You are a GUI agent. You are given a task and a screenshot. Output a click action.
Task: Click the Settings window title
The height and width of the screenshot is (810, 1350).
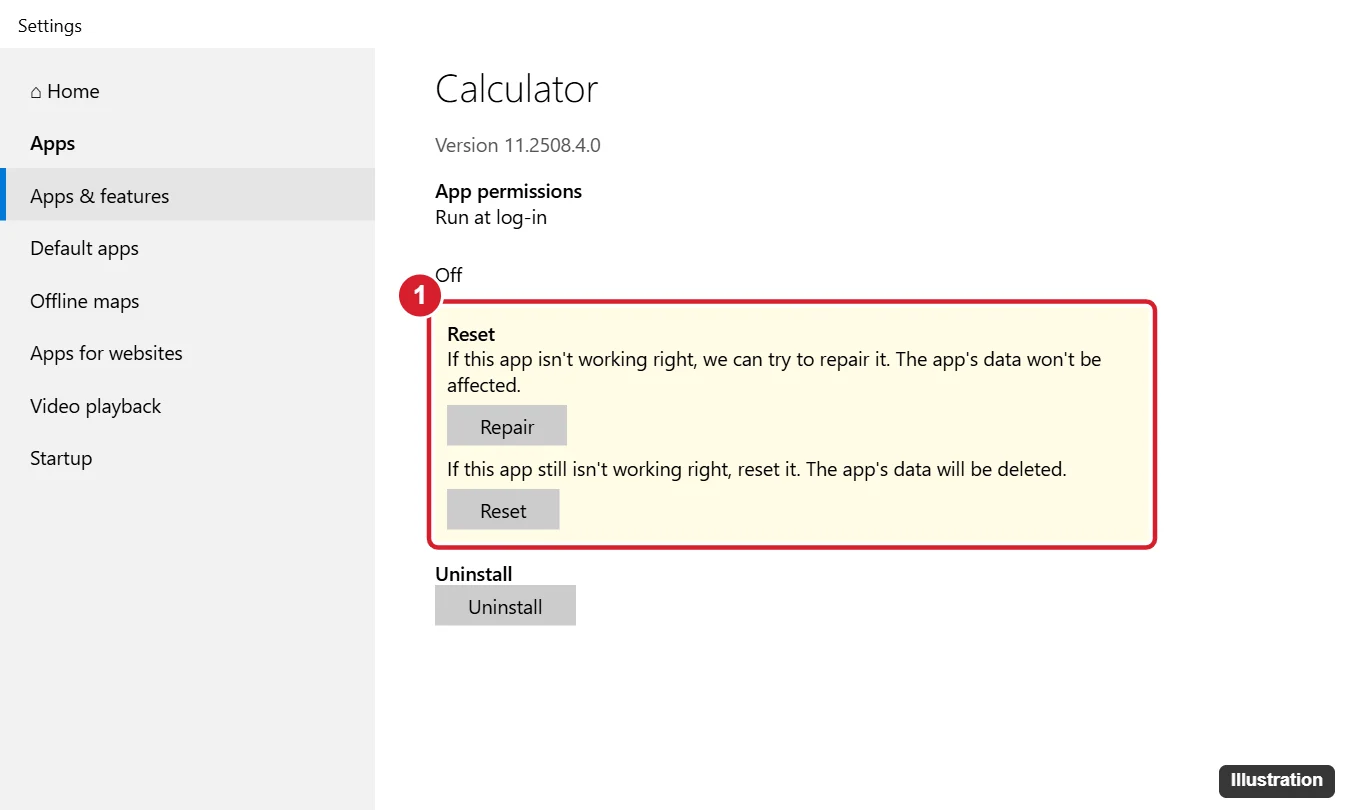(50, 26)
